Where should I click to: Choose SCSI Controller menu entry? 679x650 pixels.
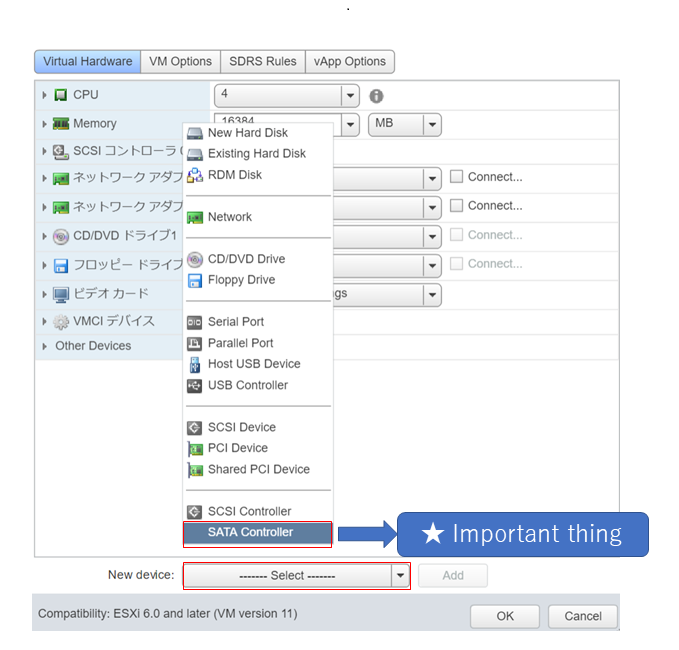click(x=258, y=512)
